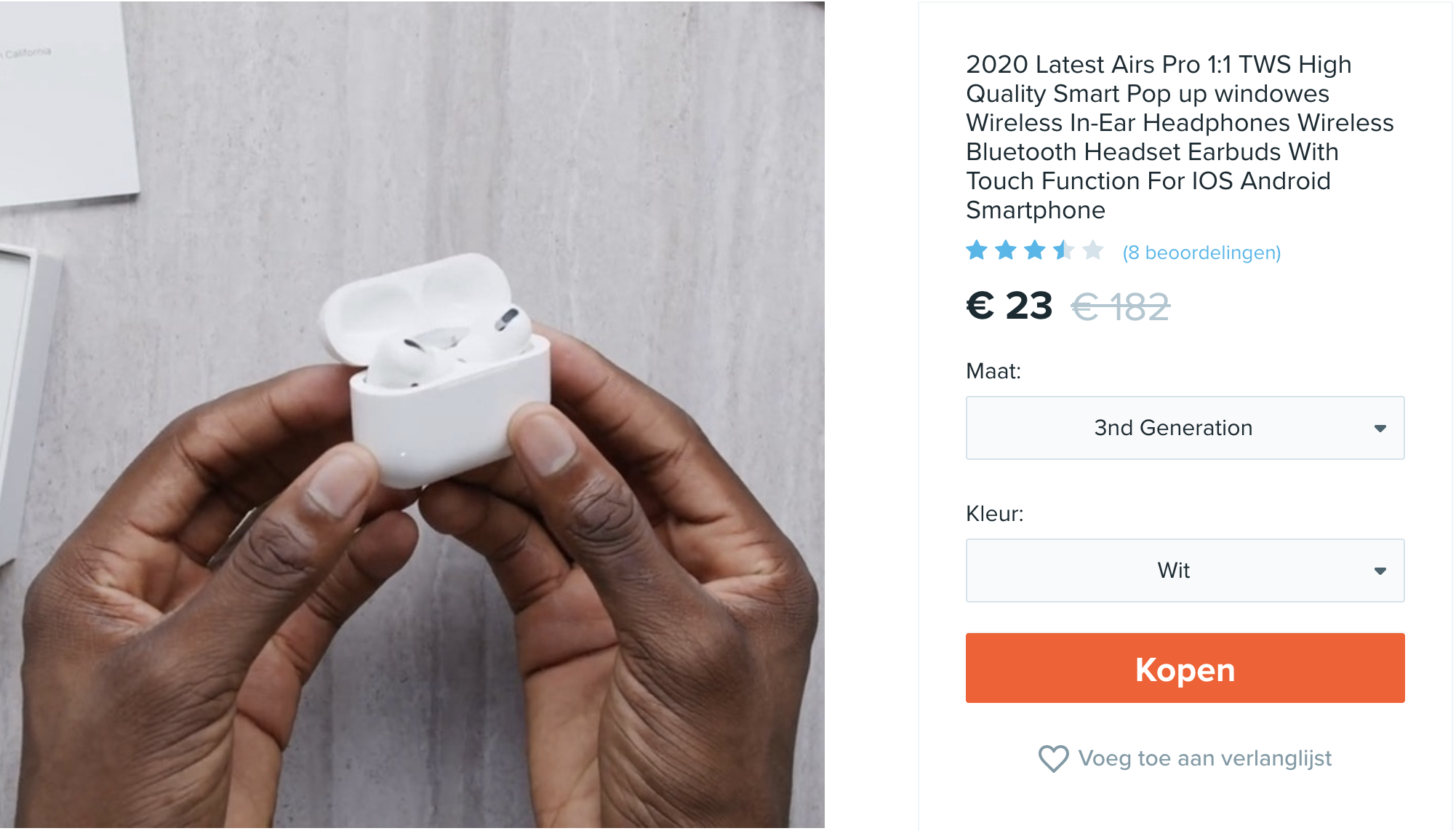Click the first rating star

pyautogui.click(x=977, y=250)
